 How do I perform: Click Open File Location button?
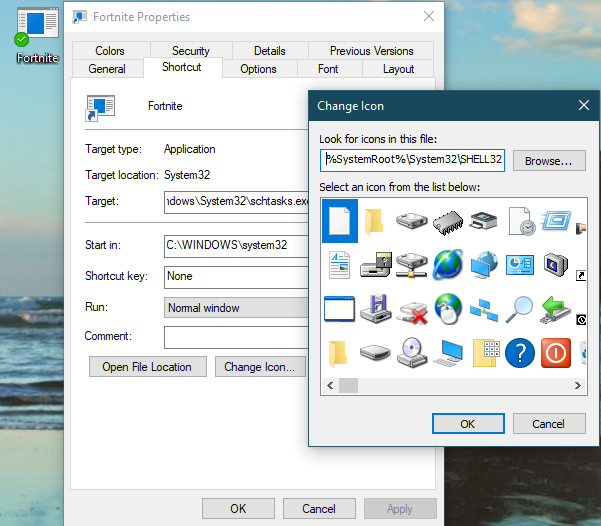(148, 367)
